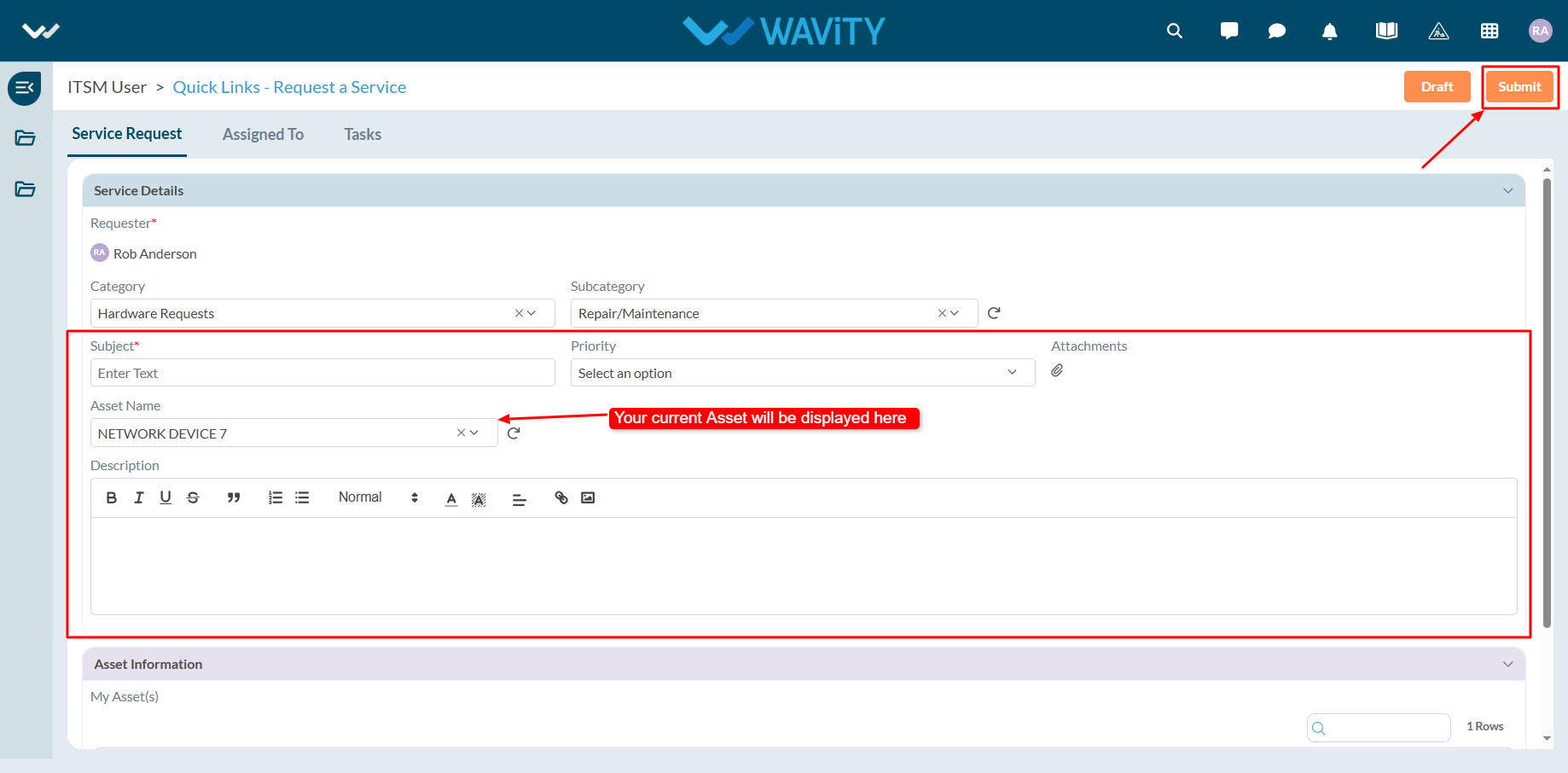Collapse the Asset Information section

pyautogui.click(x=1507, y=664)
